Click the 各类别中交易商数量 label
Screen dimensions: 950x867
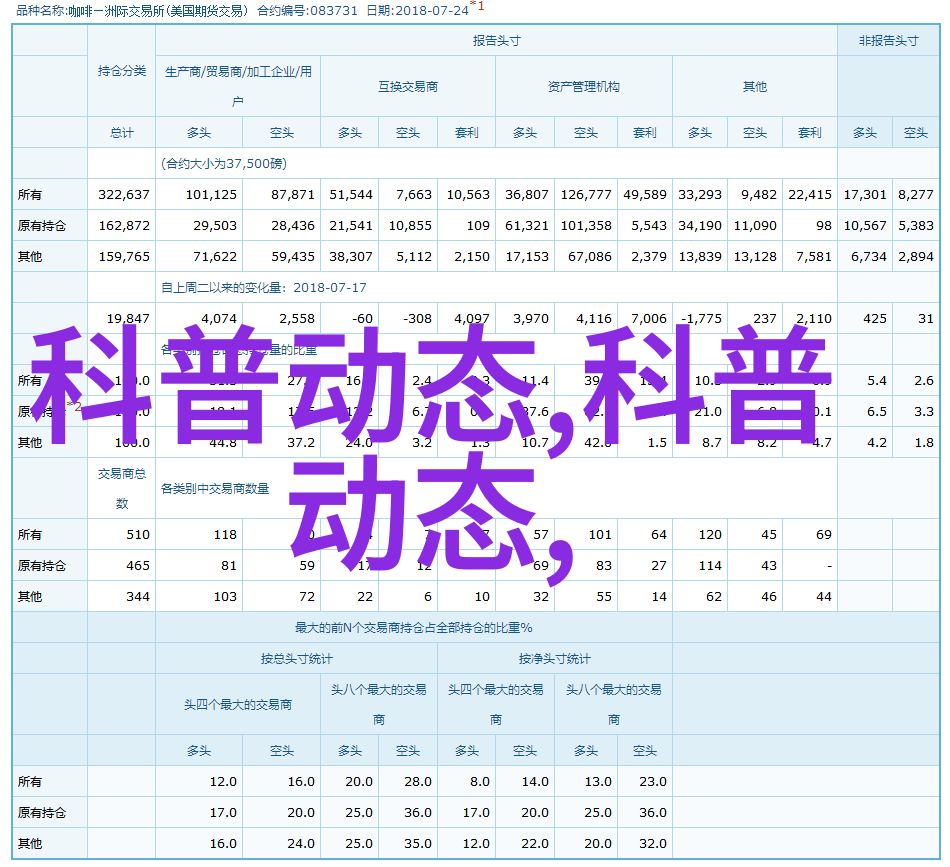215,488
